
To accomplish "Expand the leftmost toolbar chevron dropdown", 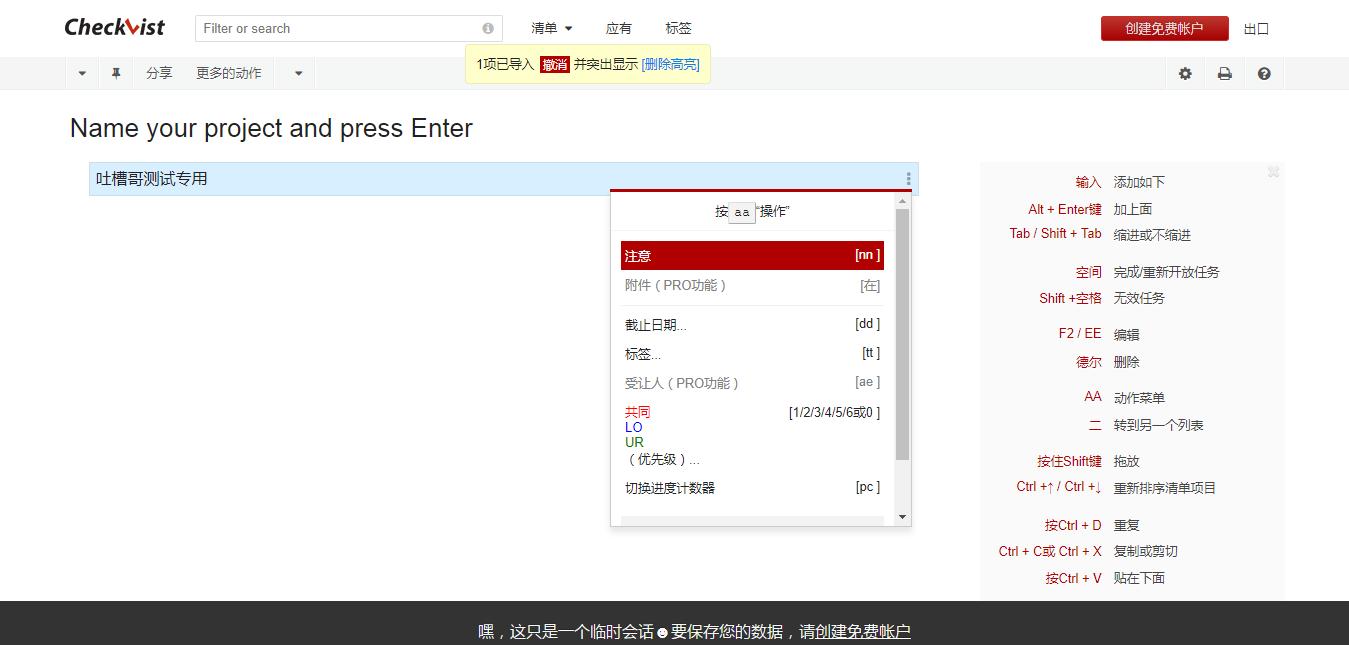I will coord(81,73).
